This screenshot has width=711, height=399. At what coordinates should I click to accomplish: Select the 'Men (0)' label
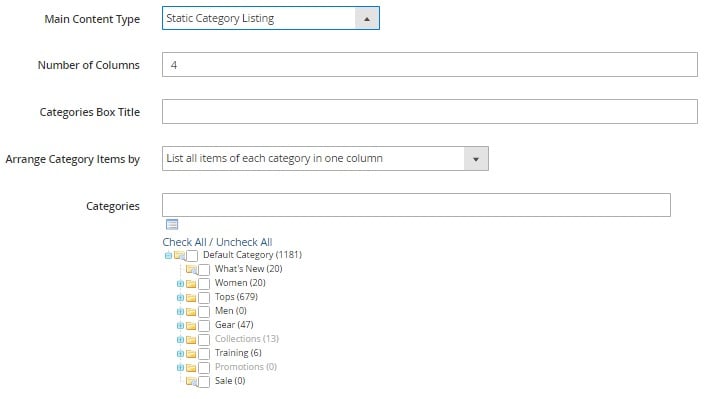click(x=231, y=311)
